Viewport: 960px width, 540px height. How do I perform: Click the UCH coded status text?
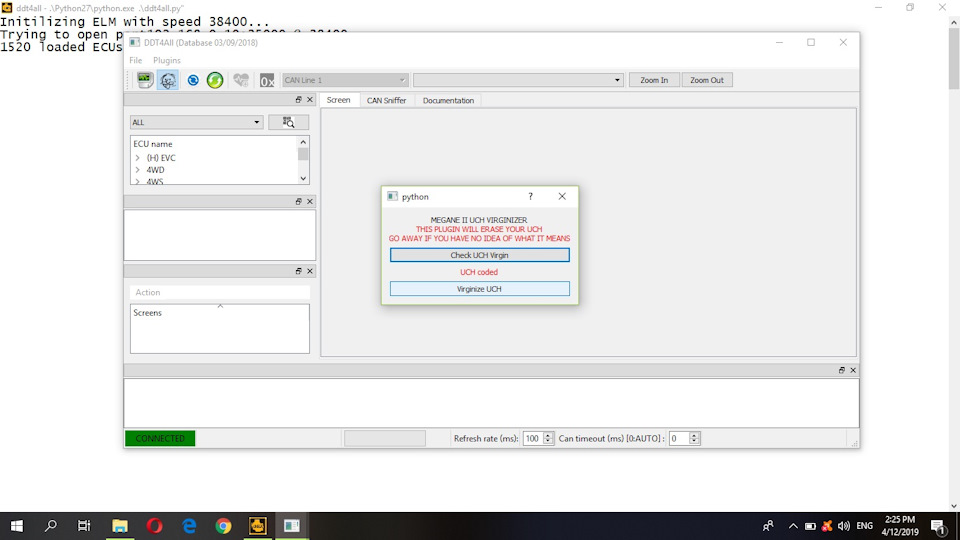479,272
